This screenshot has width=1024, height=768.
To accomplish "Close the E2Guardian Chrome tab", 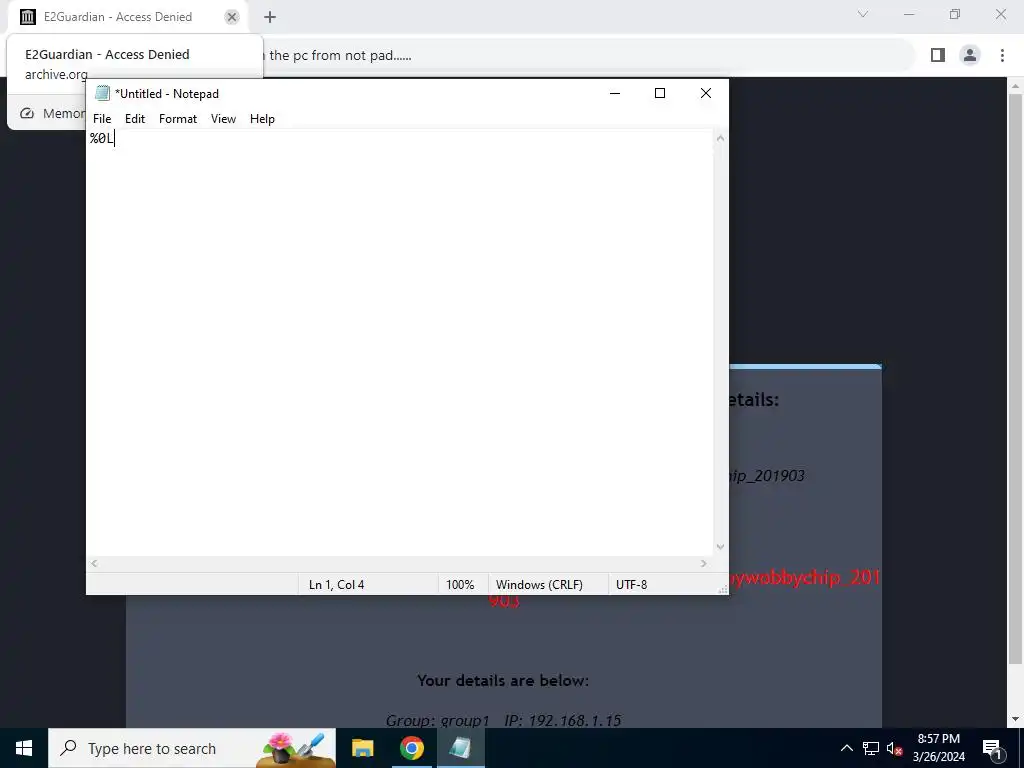I will pyautogui.click(x=232, y=17).
